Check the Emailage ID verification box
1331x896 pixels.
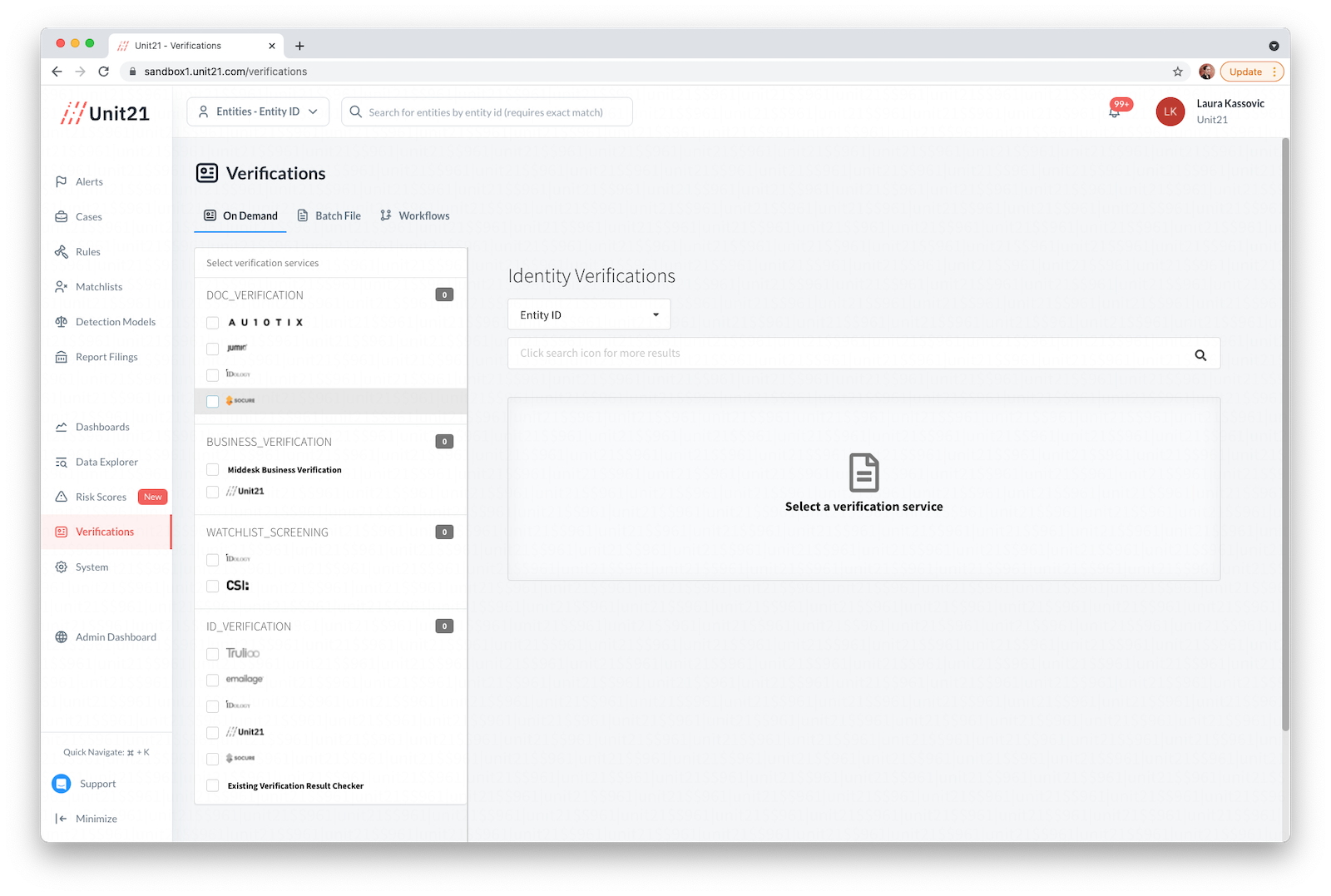[x=213, y=680]
